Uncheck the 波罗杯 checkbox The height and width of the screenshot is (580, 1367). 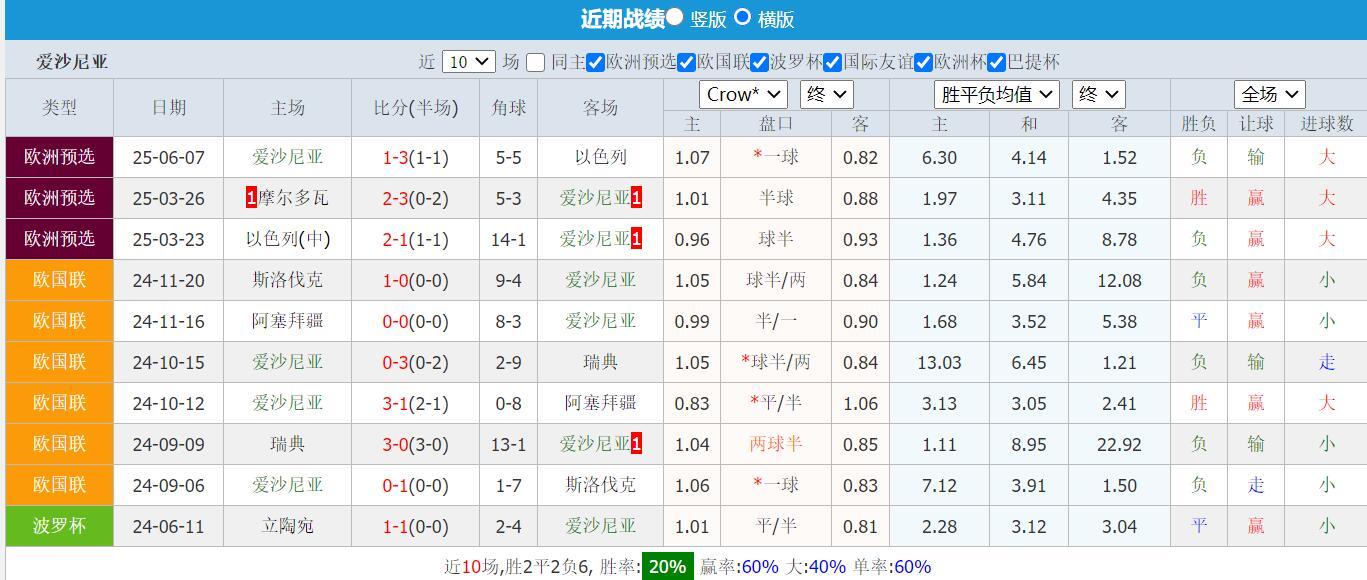click(x=757, y=62)
